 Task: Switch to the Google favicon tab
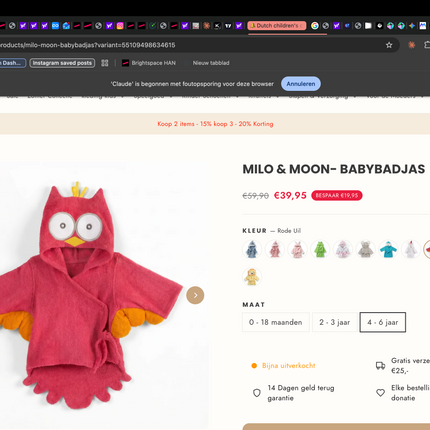point(315,26)
